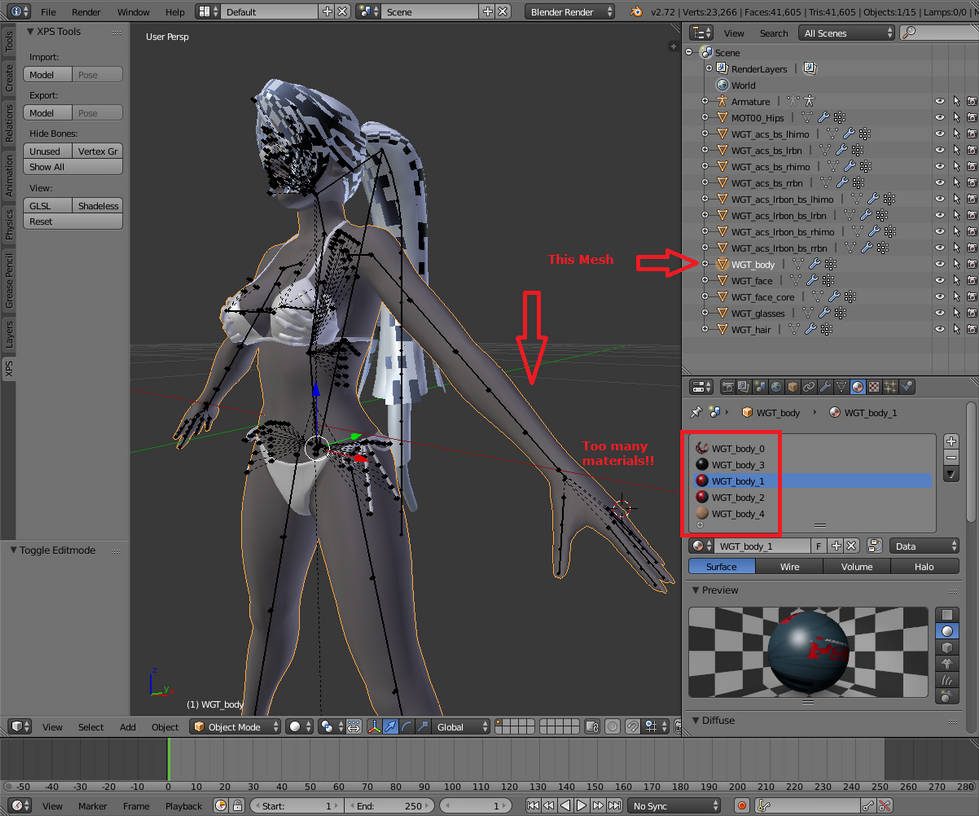Select the translate manipulator arrow icon
Screen dimensions: 979x816
click(x=390, y=727)
